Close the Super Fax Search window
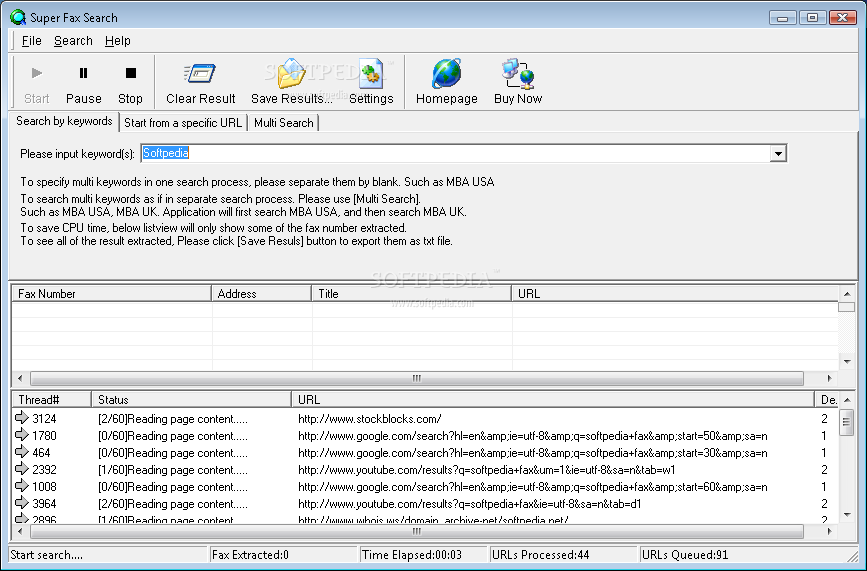 click(x=843, y=18)
